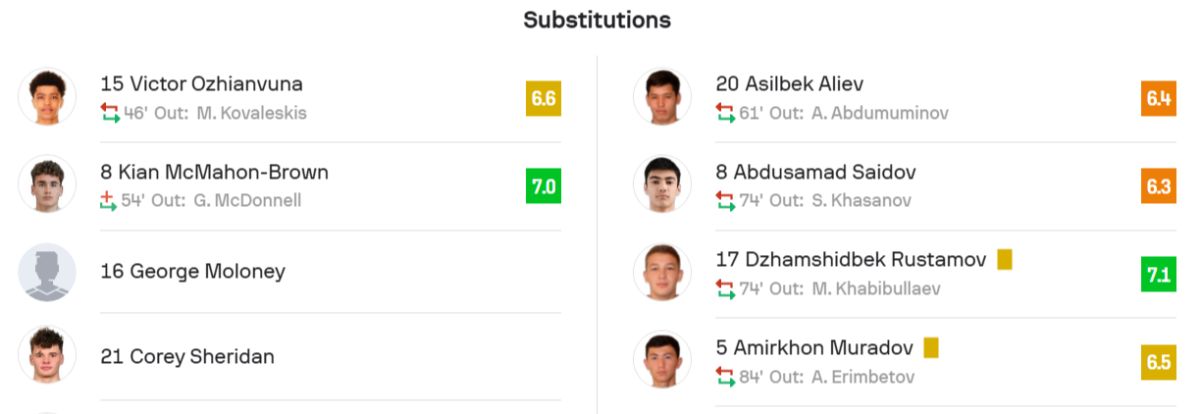Viewport: 1200px width, 414px height.
Task: Click substitution icon under Amirkhon Muradov
Action: pos(725,377)
